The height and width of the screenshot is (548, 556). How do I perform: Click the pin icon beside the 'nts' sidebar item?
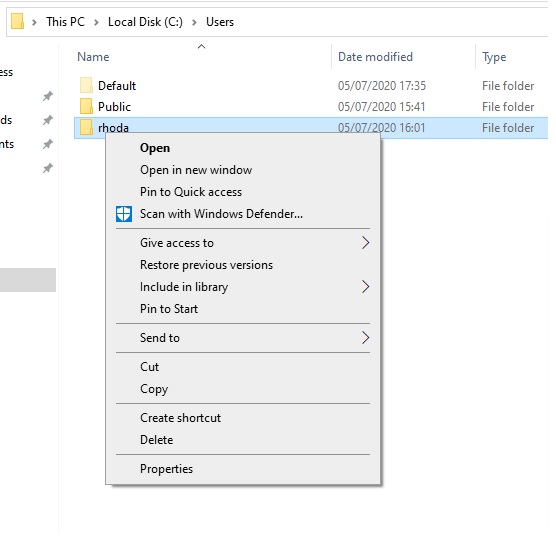click(x=48, y=144)
